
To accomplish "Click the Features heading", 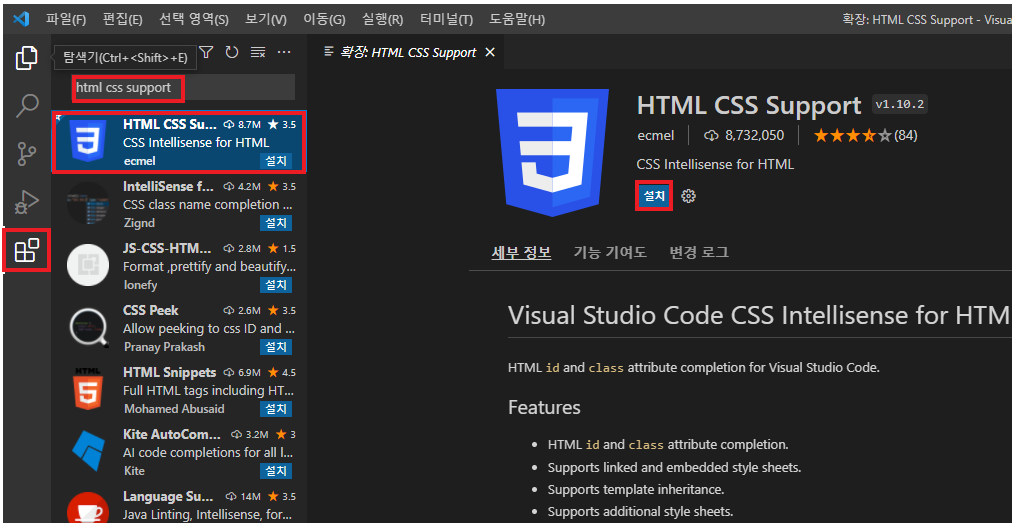I will pos(544,407).
